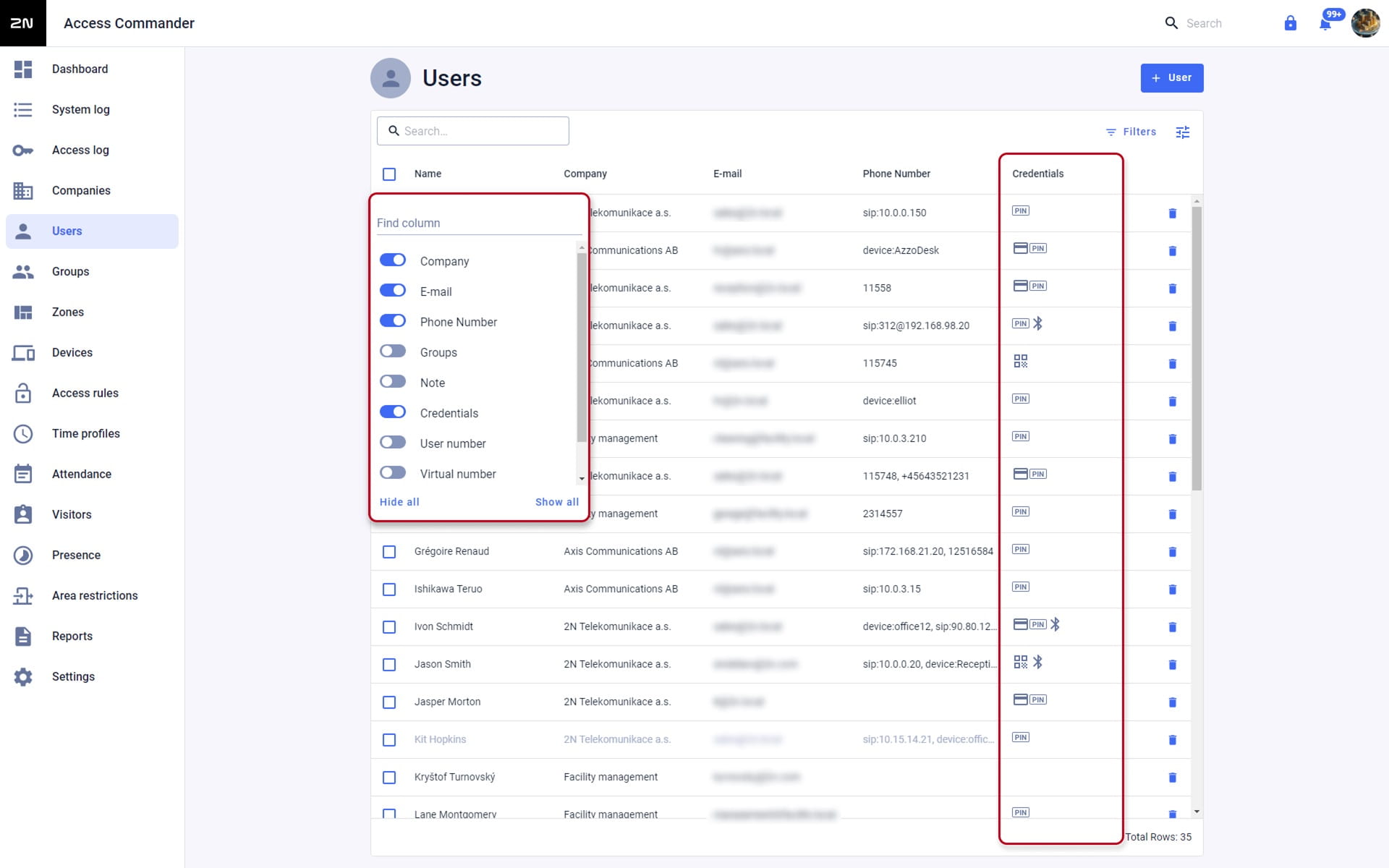Open user Kryštof Turnovský
1389x868 pixels.
454,777
